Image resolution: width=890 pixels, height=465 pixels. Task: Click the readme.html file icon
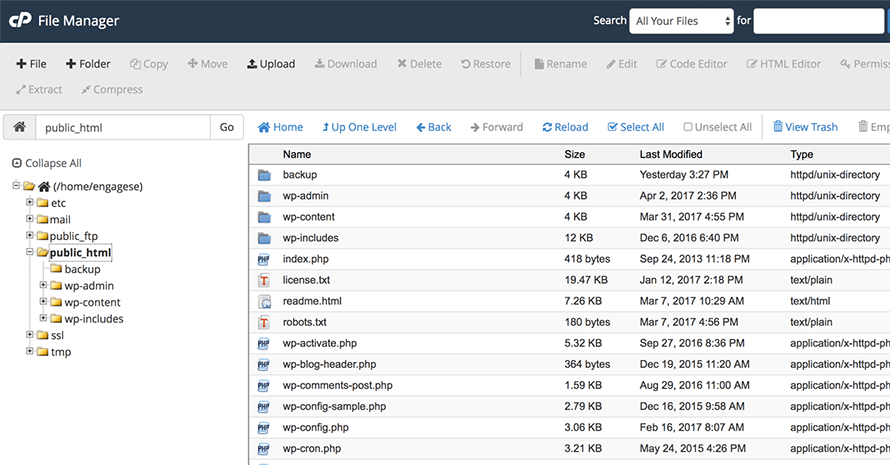coord(264,301)
